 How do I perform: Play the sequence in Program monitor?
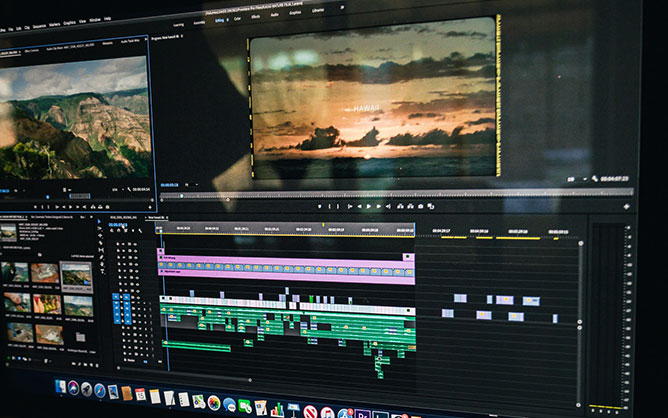[369, 206]
